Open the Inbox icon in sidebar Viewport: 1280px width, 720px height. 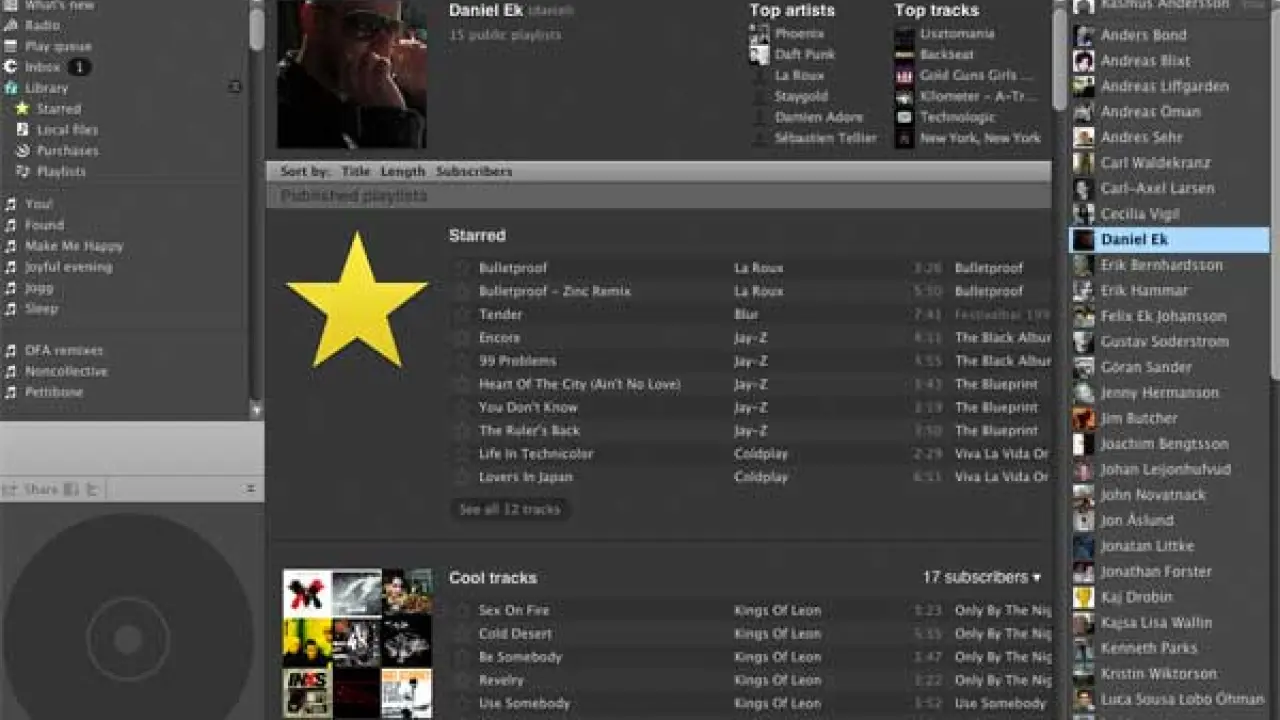pos(11,67)
